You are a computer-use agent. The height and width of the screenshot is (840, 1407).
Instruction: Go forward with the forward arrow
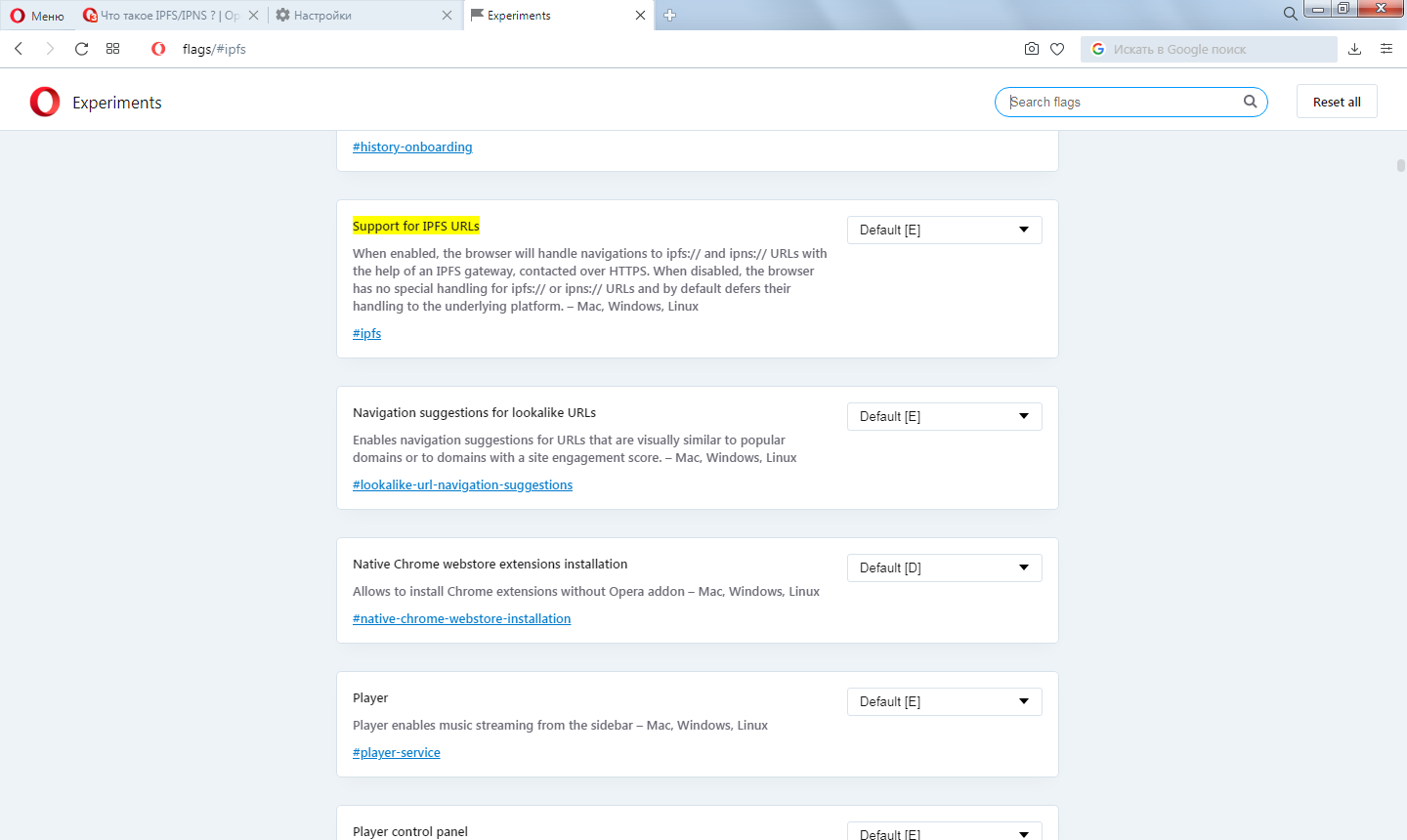[50, 49]
